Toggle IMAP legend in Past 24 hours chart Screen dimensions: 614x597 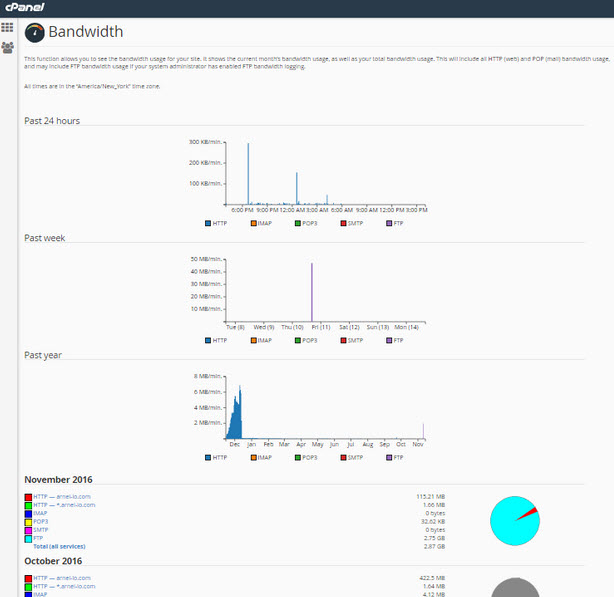click(261, 223)
